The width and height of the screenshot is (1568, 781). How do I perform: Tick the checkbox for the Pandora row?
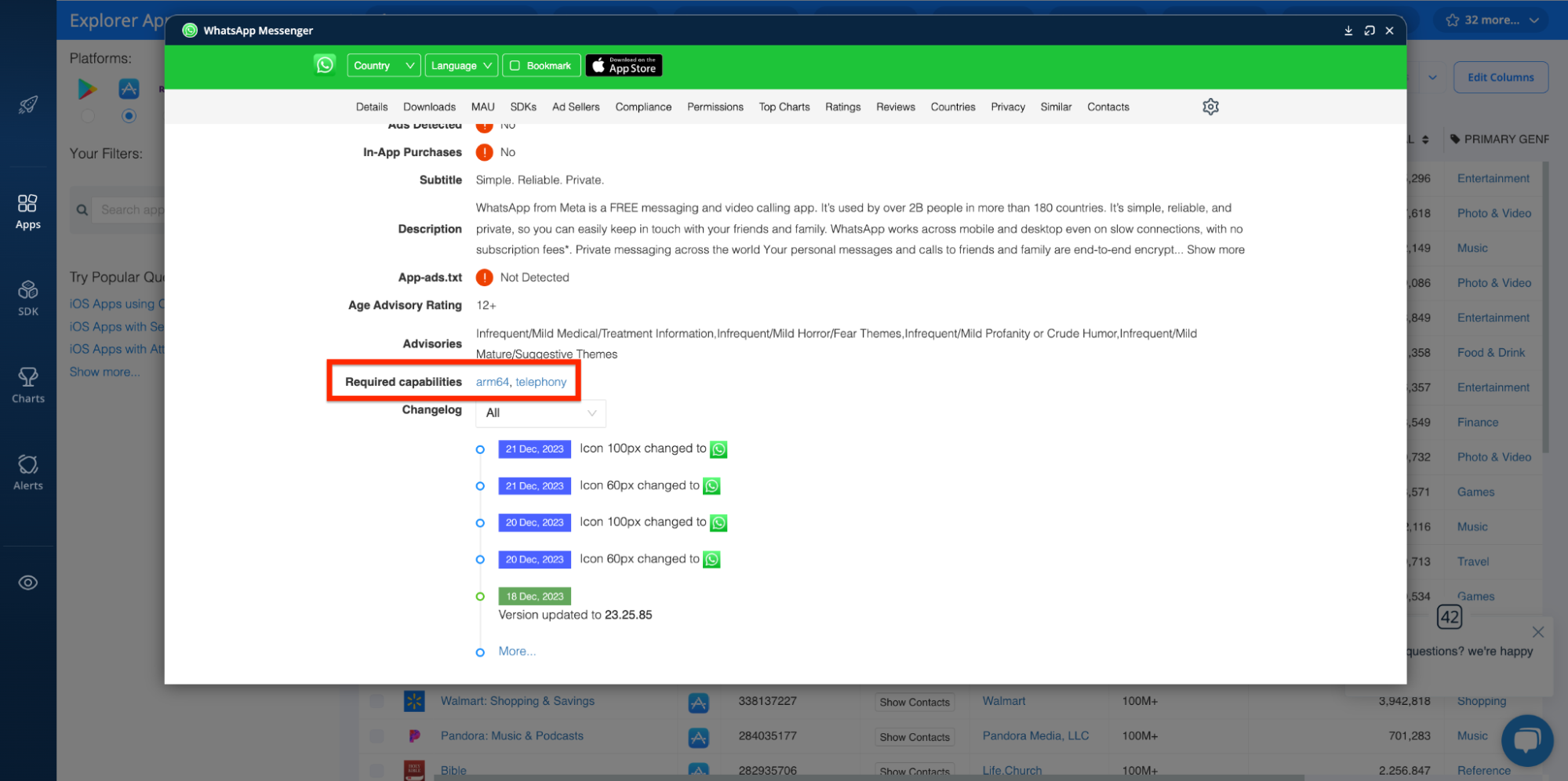[377, 736]
